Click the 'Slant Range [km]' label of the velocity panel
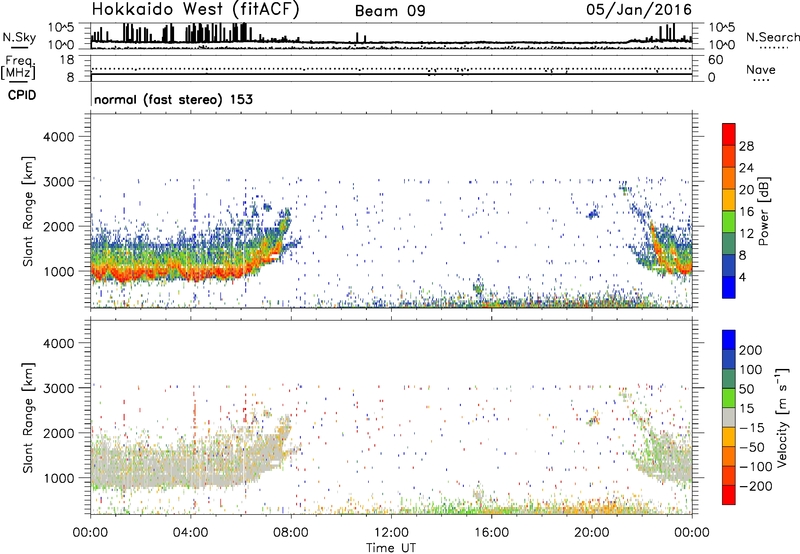 (x=28, y=417)
